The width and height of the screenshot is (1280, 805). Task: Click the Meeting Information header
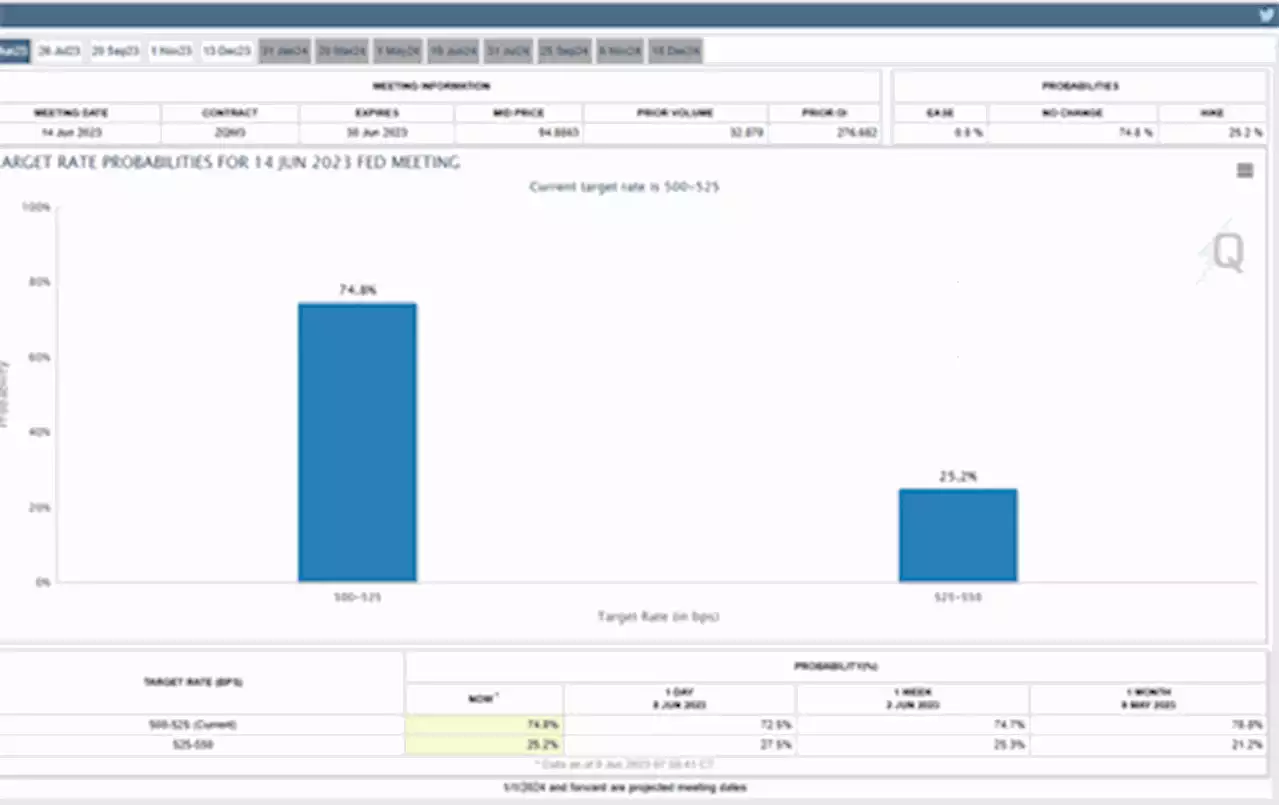coord(431,86)
